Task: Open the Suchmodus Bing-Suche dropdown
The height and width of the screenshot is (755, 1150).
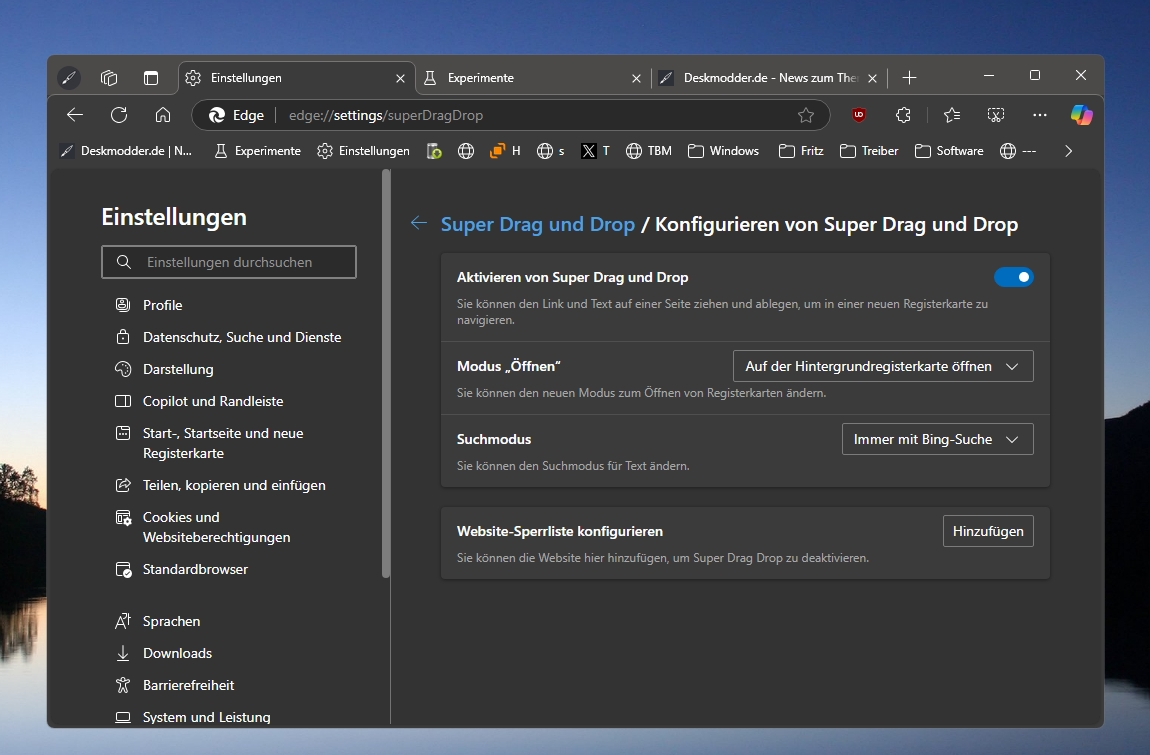Action: (x=937, y=439)
